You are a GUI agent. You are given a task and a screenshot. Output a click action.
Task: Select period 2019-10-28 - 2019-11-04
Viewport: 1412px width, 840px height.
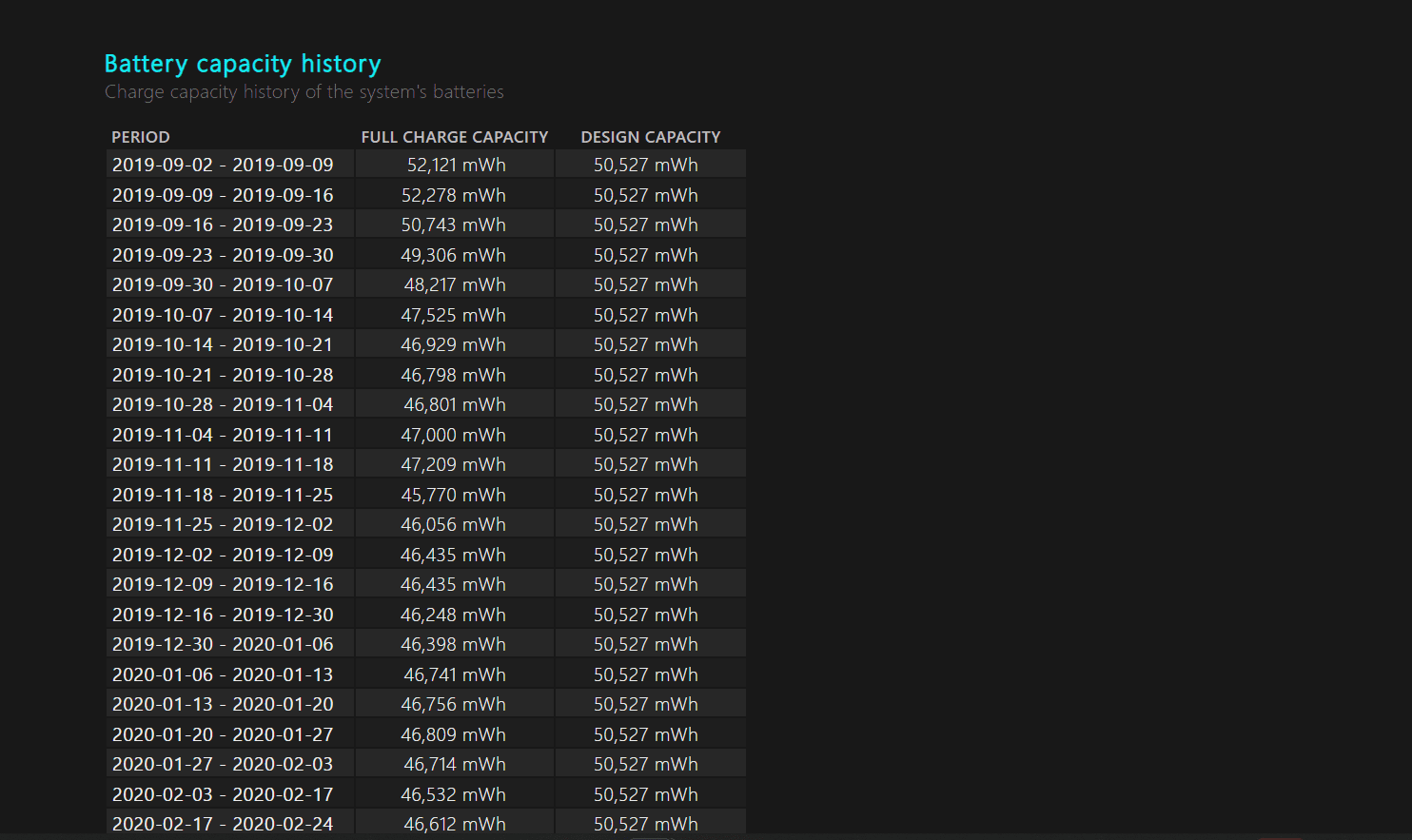(x=223, y=404)
